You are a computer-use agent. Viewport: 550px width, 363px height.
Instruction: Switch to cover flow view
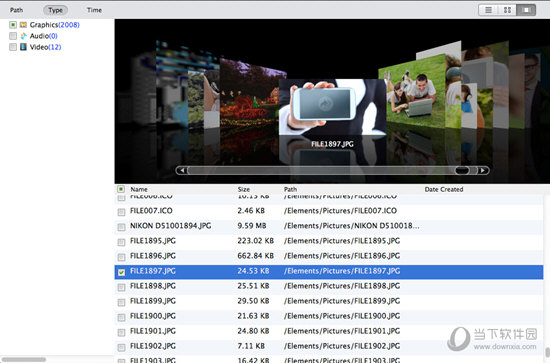point(526,10)
